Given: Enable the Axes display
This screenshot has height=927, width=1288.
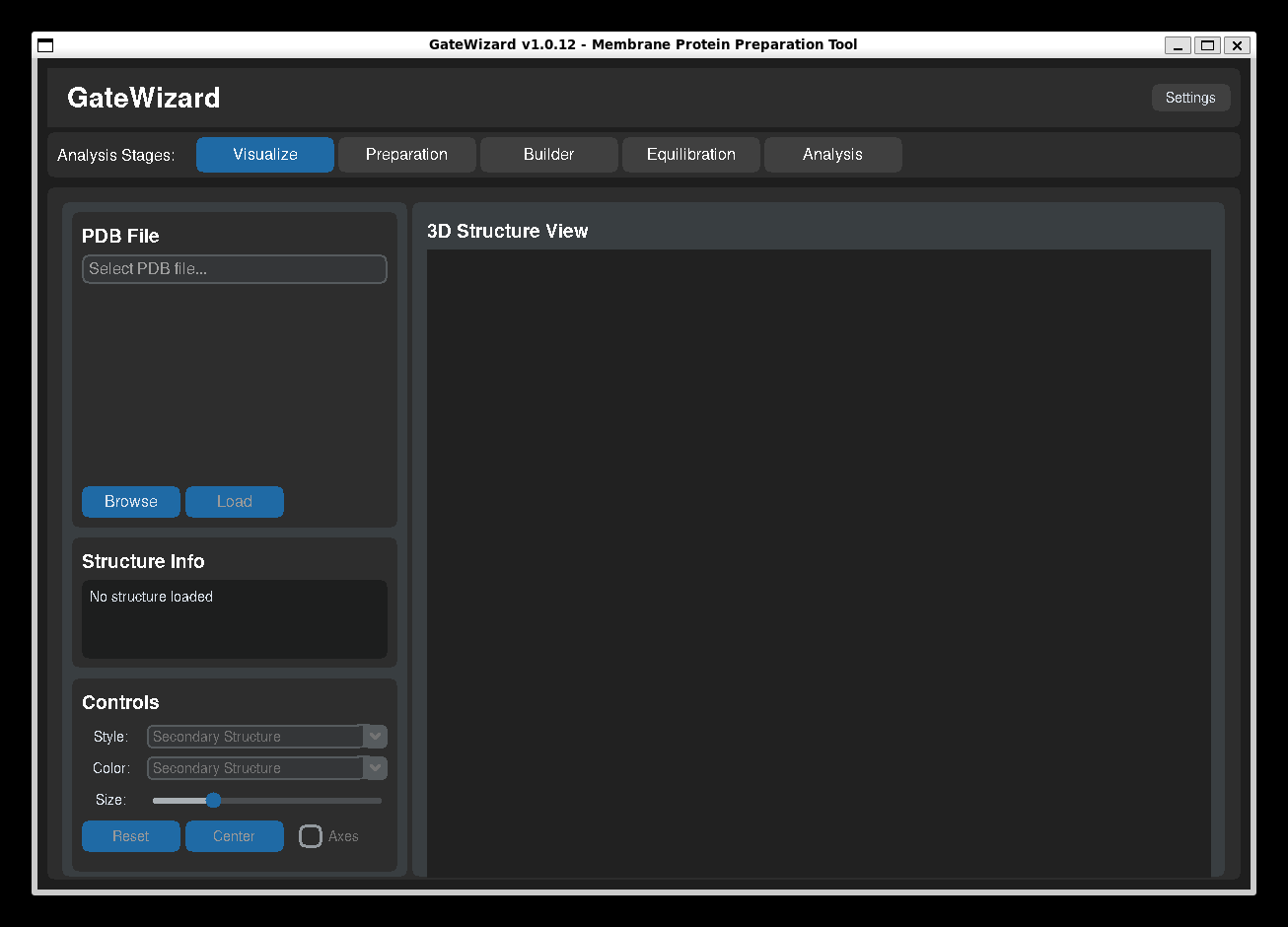Looking at the screenshot, I should click(311, 835).
